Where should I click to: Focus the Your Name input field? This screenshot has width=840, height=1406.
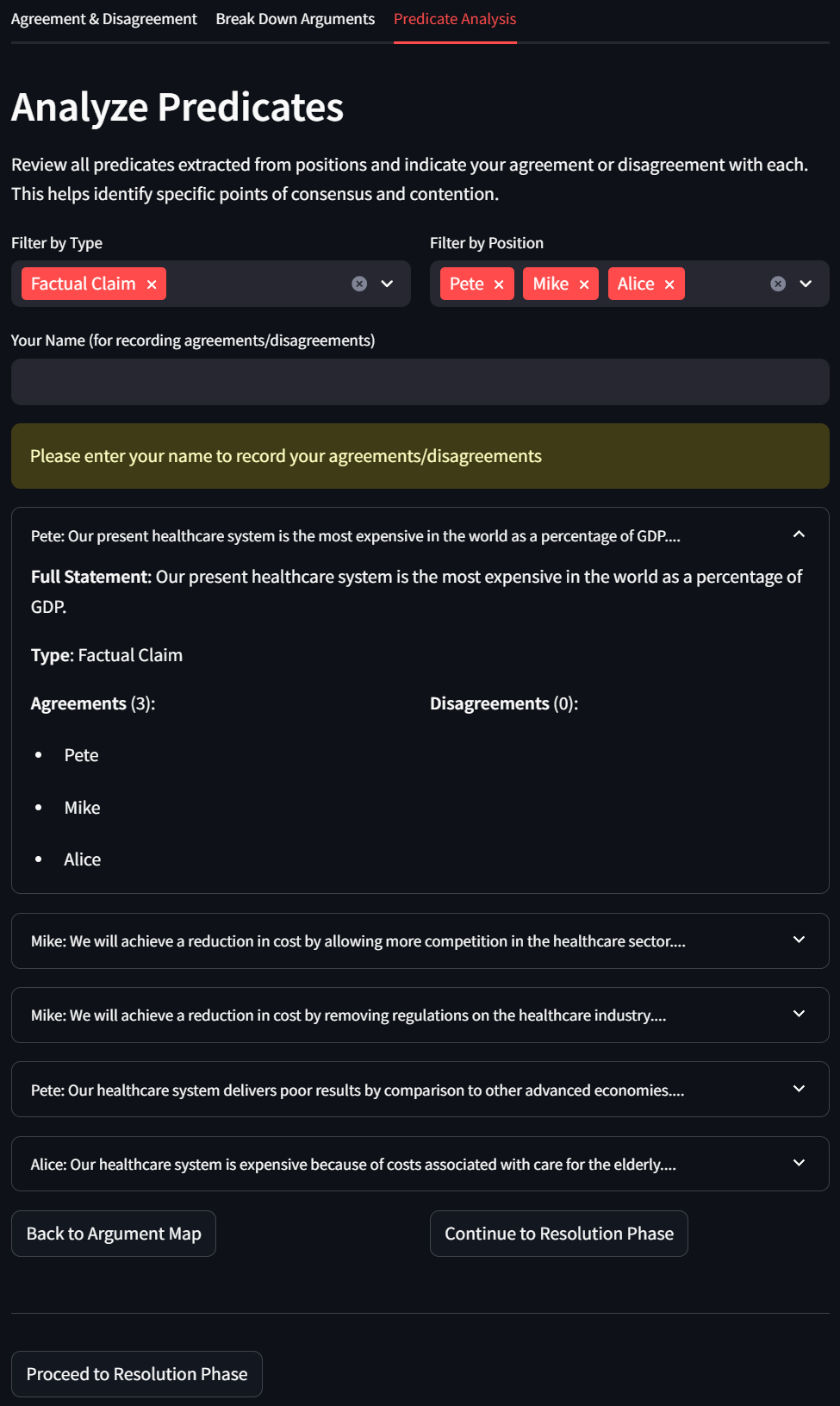[420, 382]
